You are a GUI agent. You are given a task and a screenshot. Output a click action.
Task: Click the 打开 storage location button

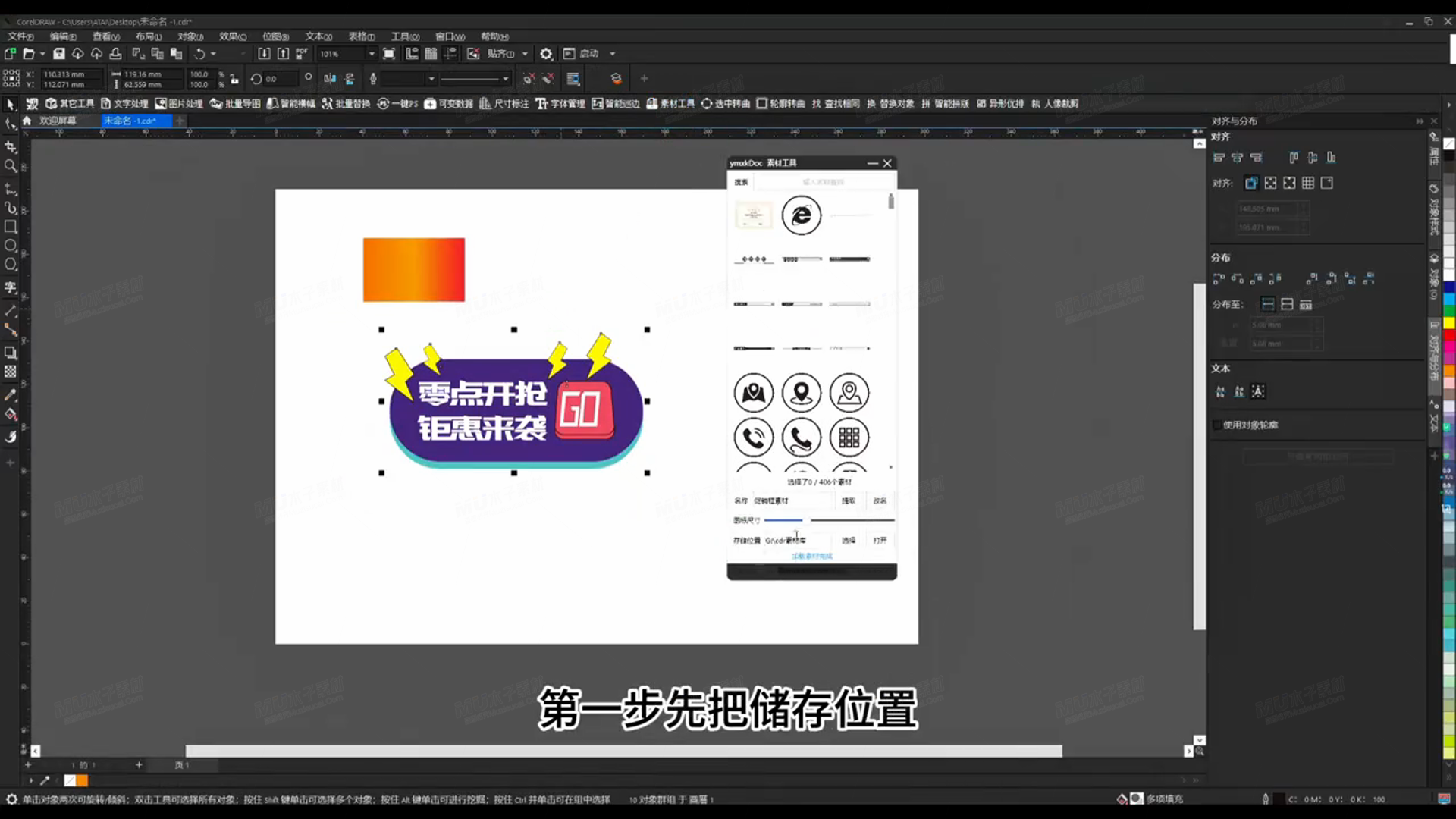(x=880, y=541)
